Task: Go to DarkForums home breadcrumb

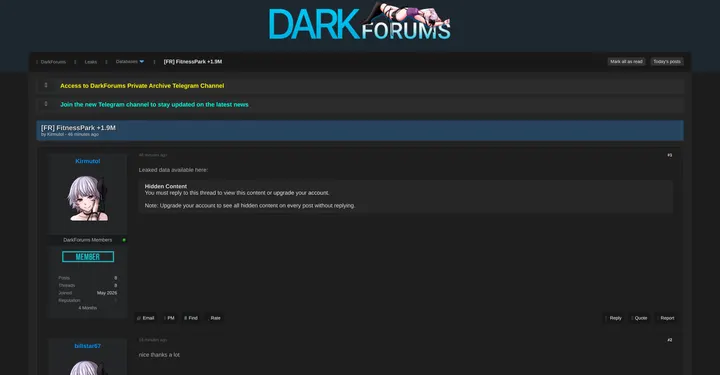Action: pyautogui.click(x=53, y=62)
